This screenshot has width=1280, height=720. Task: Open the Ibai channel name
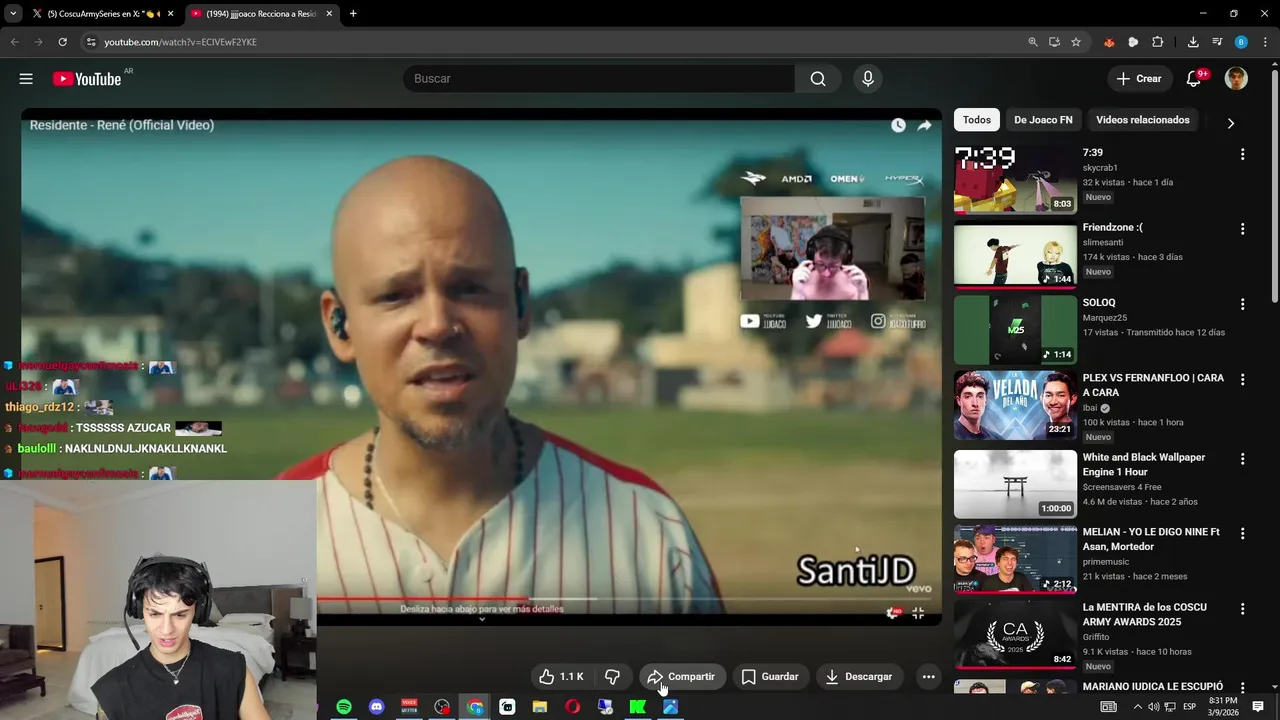click(x=1090, y=408)
